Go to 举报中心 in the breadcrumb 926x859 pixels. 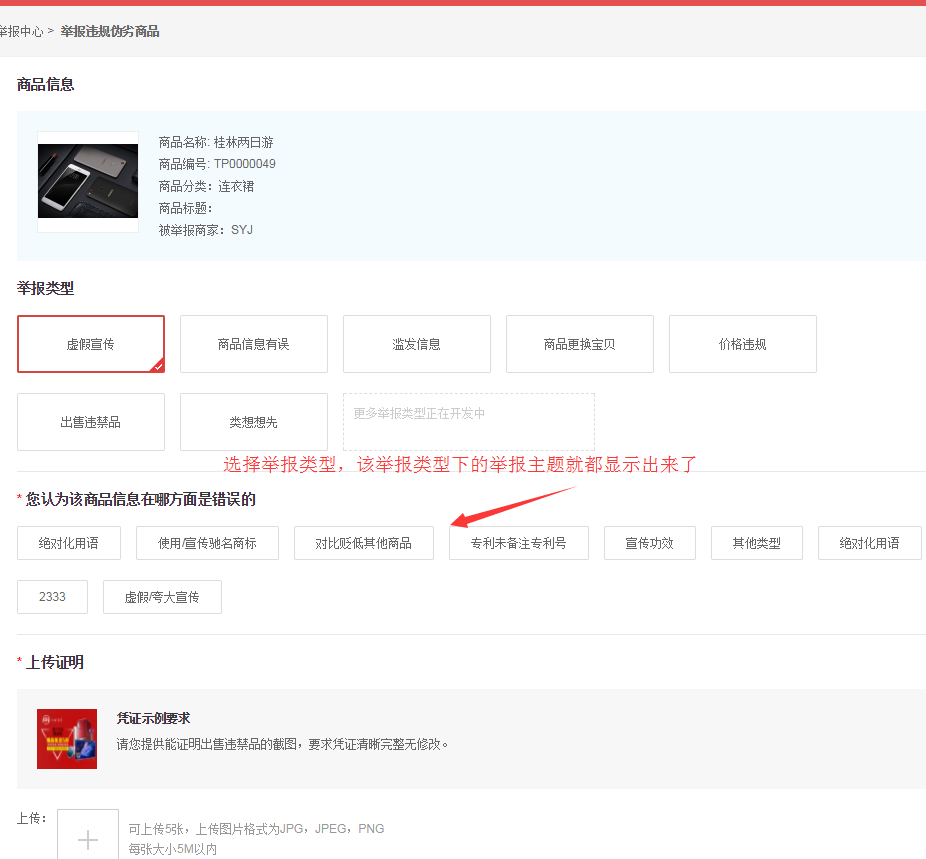point(20,32)
